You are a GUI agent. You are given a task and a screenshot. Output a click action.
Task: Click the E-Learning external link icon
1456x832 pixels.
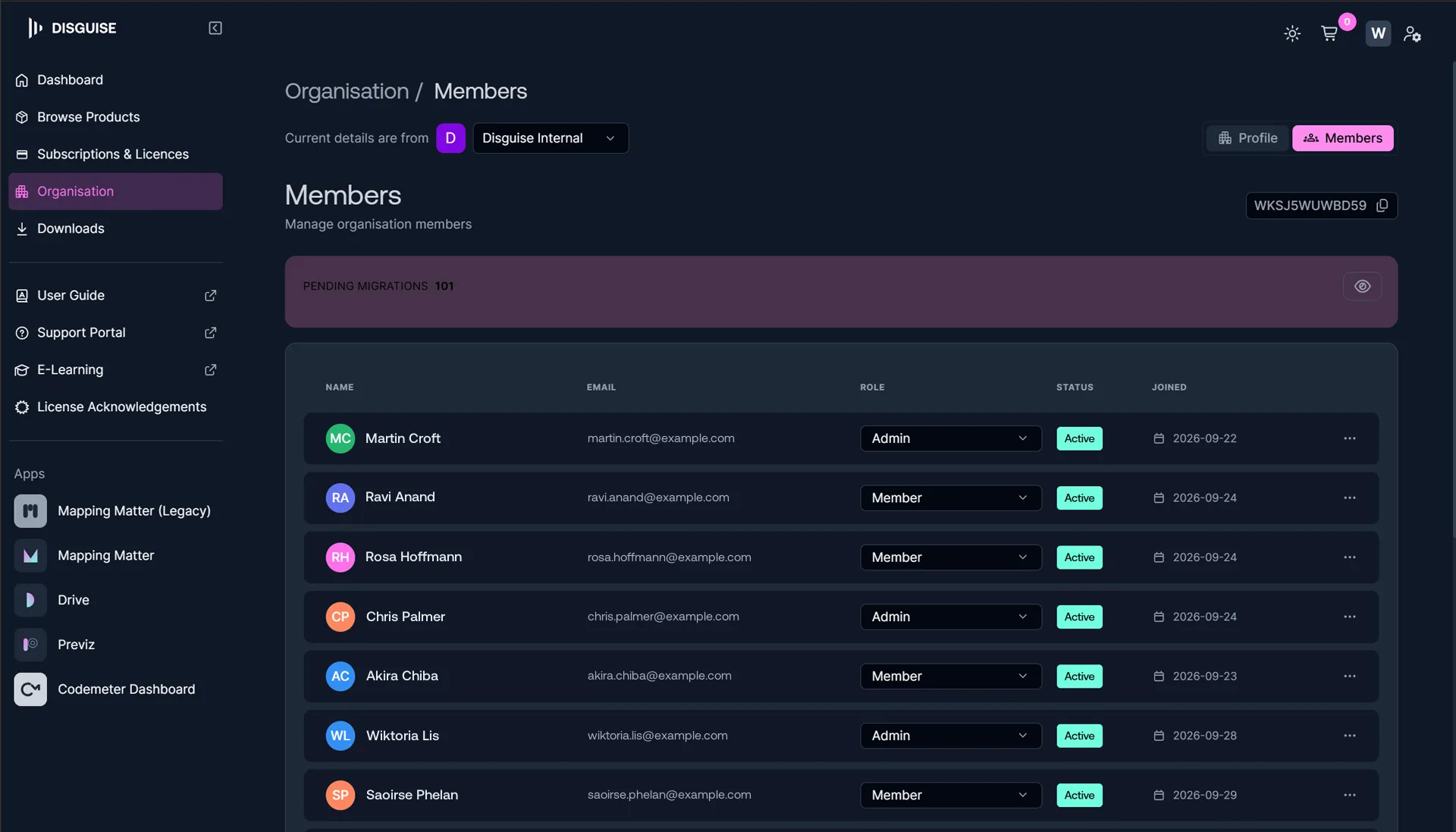pos(211,369)
